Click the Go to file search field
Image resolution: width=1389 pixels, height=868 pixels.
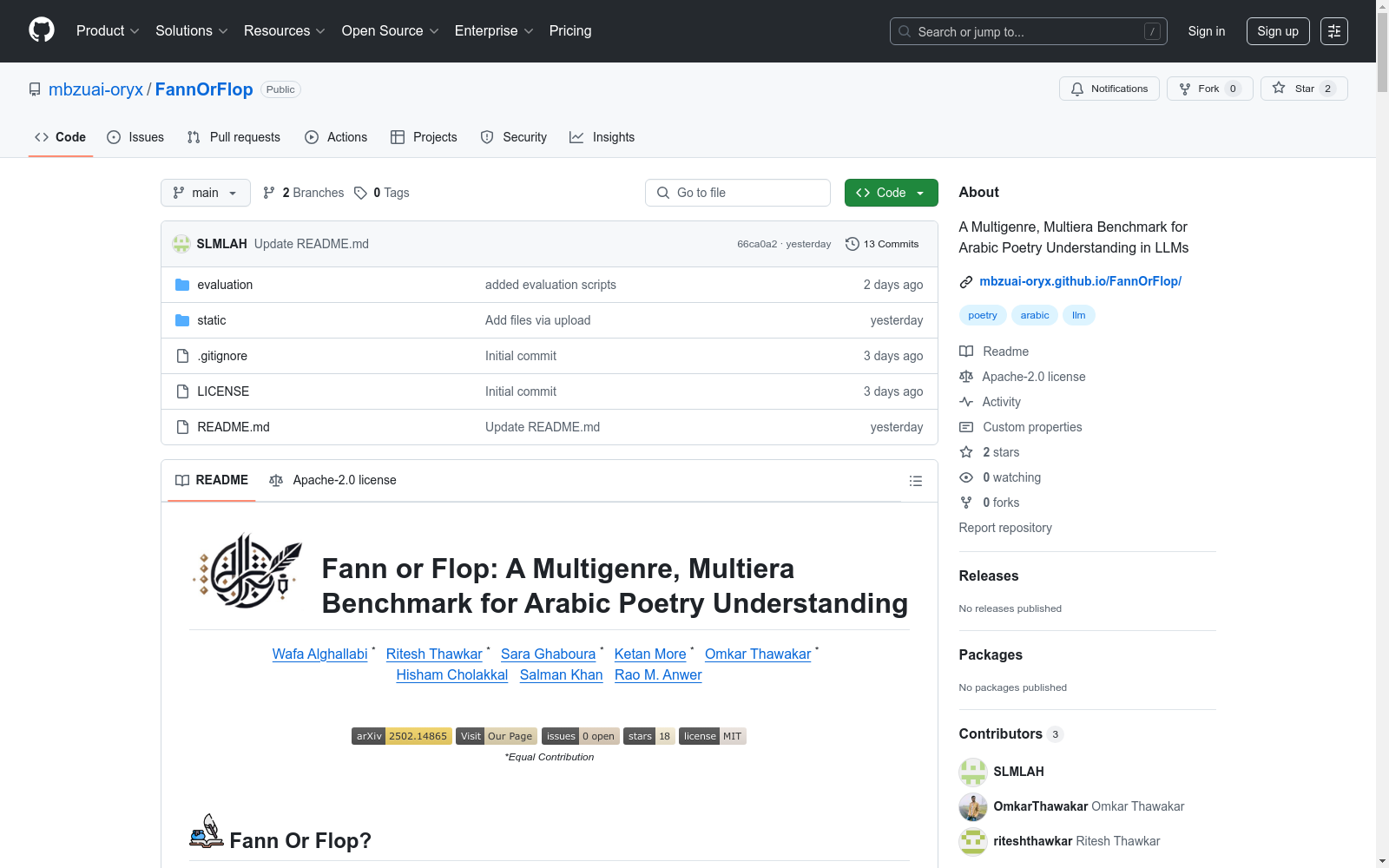pos(738,193)
